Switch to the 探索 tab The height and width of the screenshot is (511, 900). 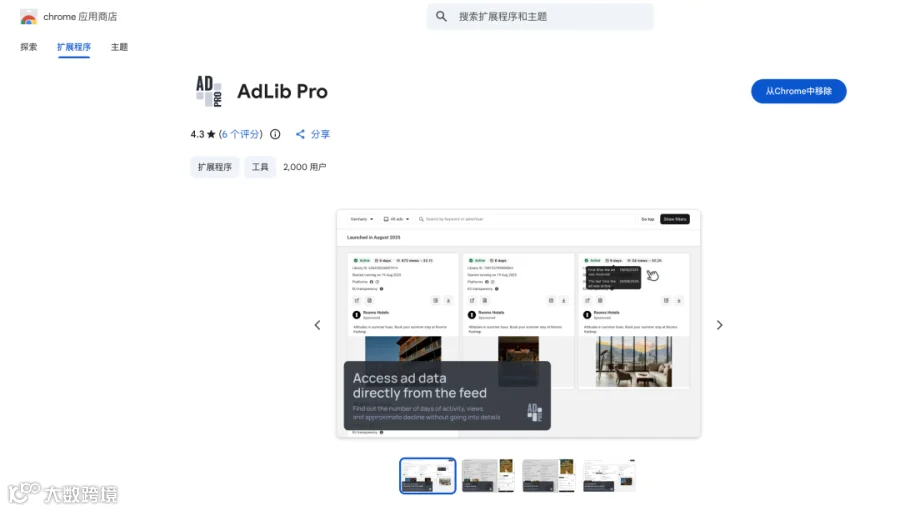tap(29, 47)
